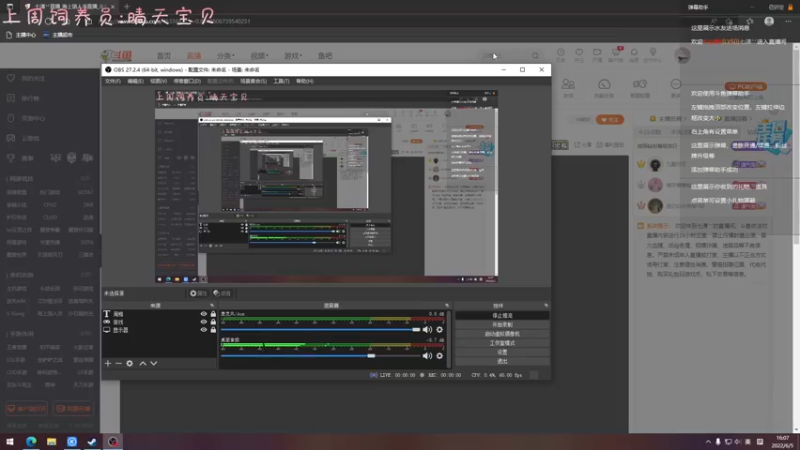Expand Douyu 视频 video dropdown
This screenshot has height=450, width=800.
click(259, 56)
